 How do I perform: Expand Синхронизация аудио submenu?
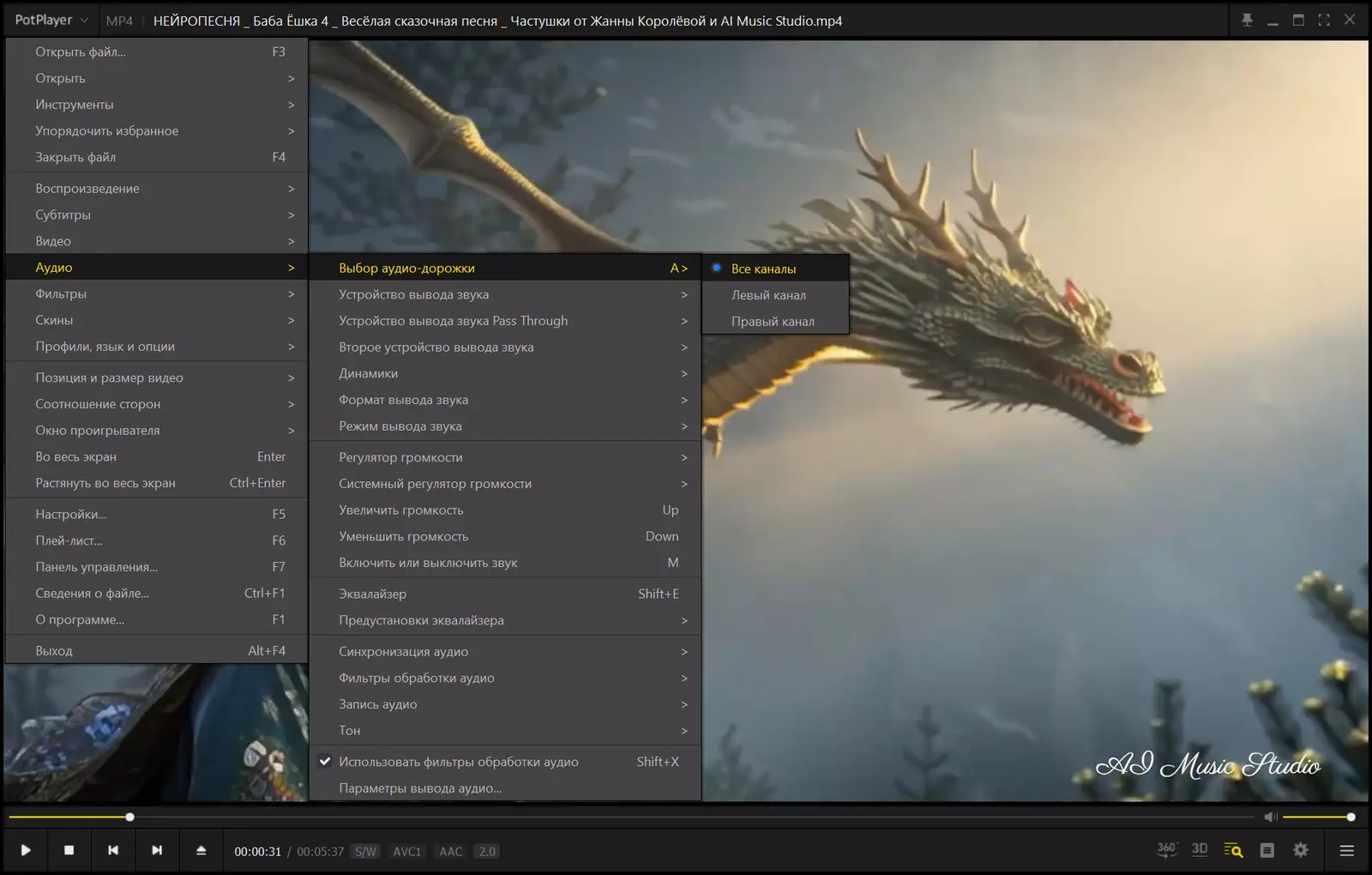505,651
